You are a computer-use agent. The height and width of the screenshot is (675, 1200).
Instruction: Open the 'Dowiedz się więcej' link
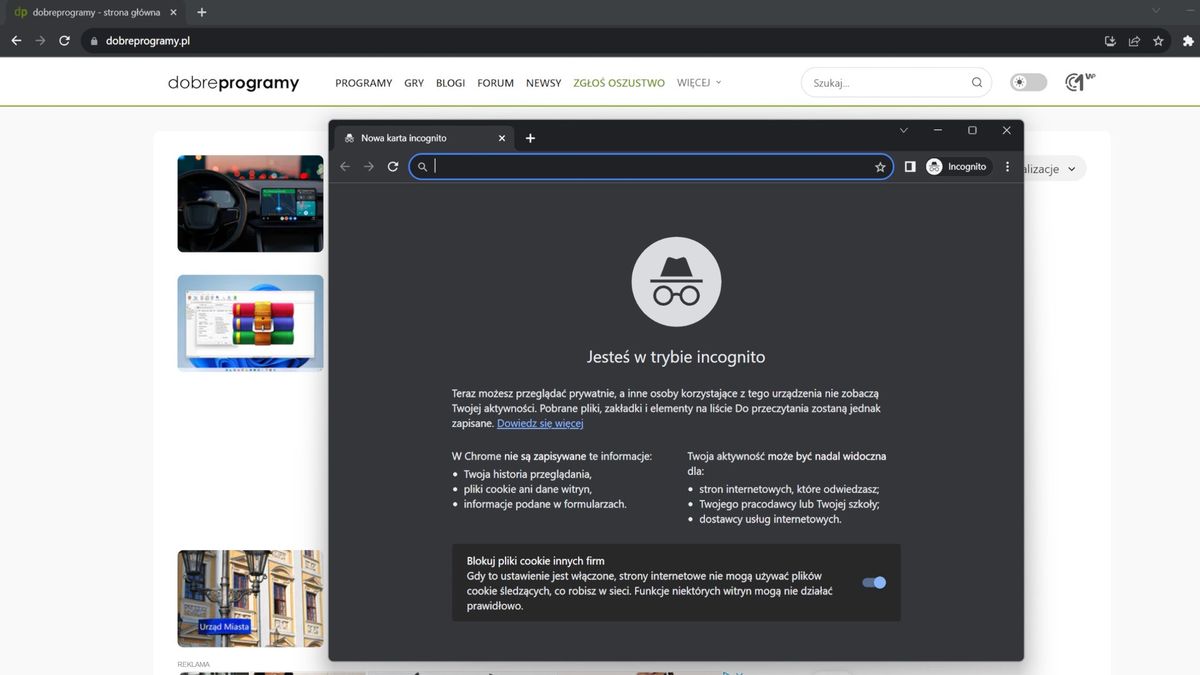tap(540, 423)
